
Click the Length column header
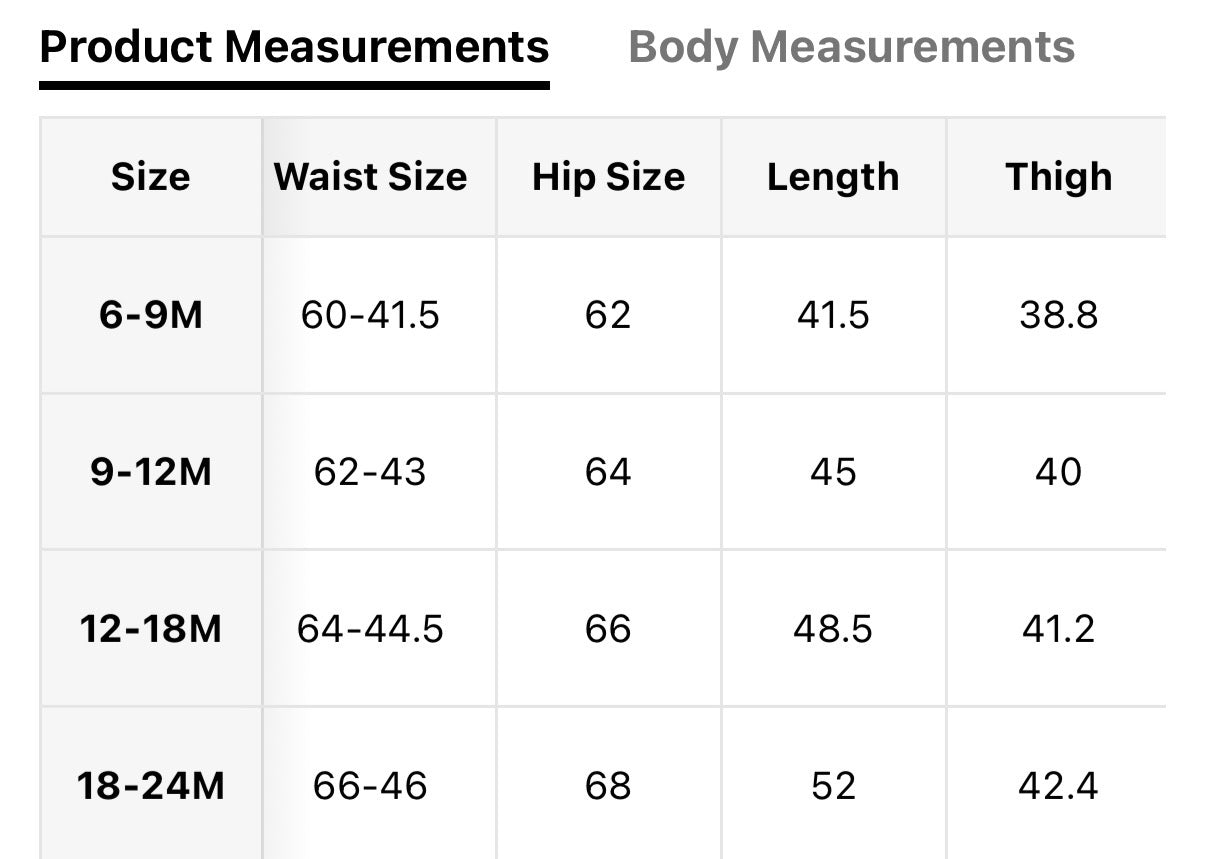point(833,177)
